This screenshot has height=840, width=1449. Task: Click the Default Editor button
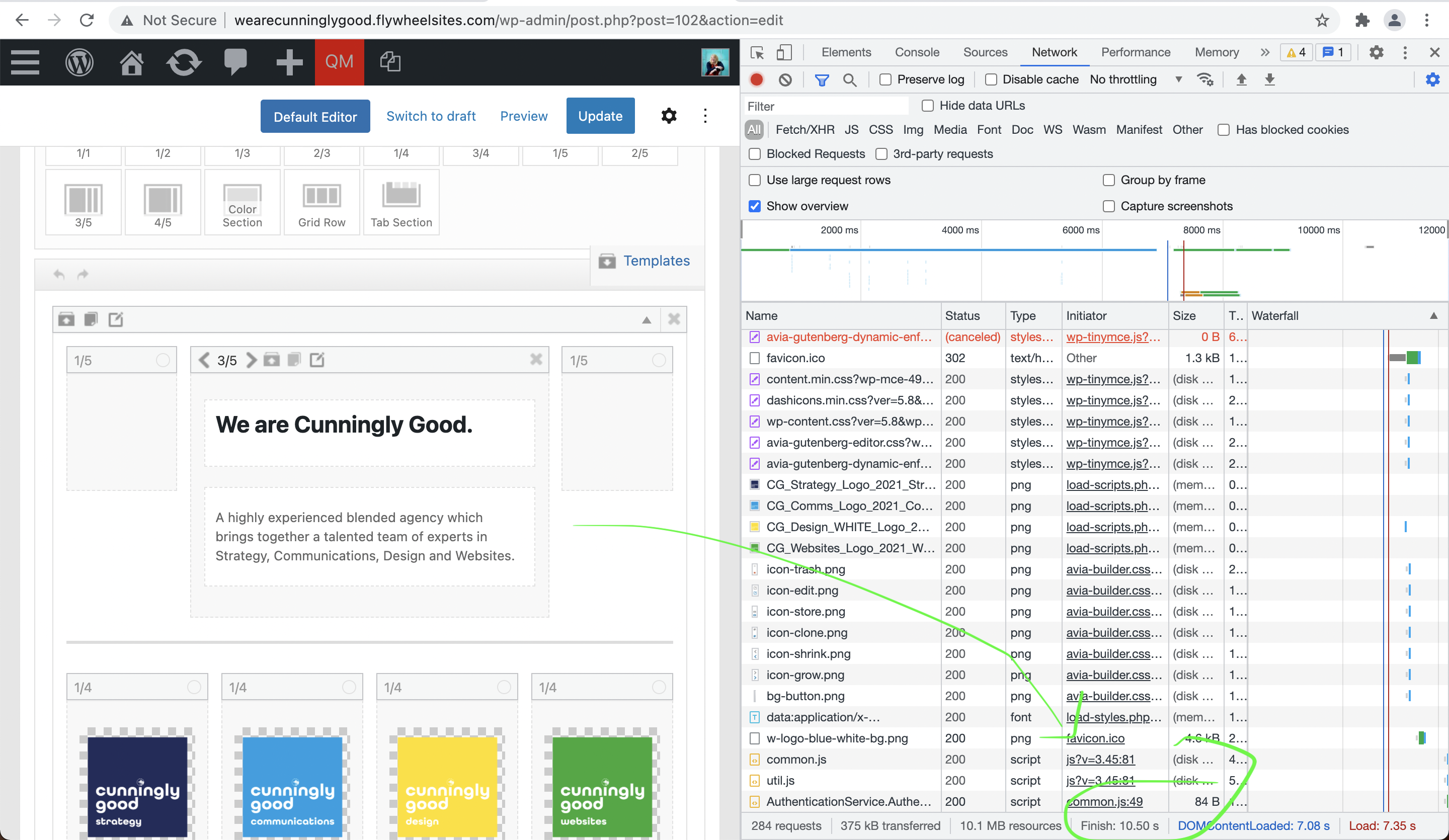click(x=315, y=116)
